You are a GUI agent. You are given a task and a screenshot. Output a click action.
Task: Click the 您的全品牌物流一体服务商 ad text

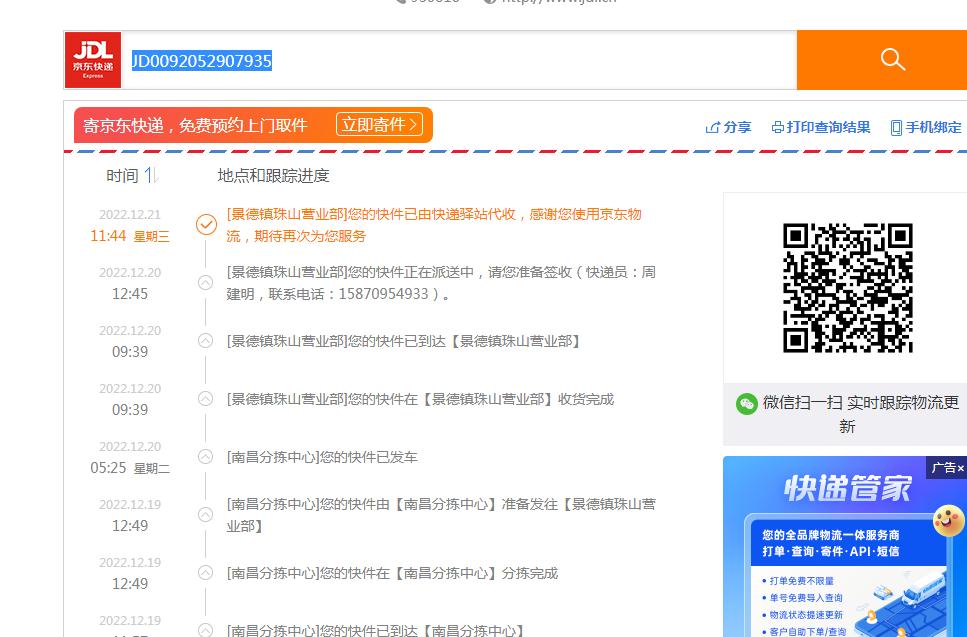830,535
